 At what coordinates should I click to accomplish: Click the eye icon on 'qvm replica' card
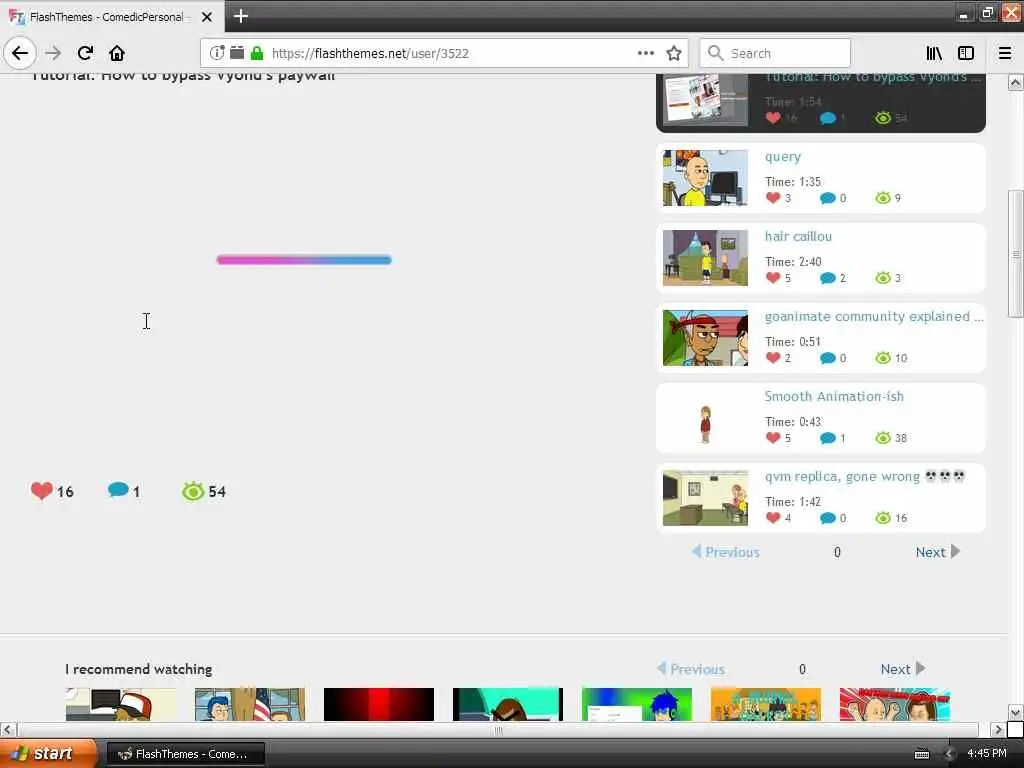[883, 518]
